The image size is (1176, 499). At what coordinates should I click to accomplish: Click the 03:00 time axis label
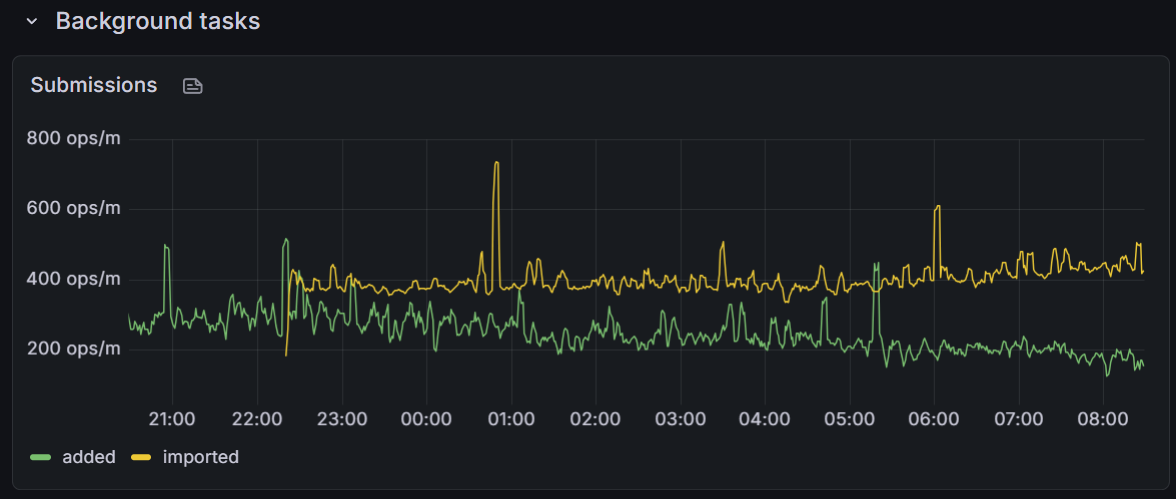pyautogui.click(x=680, y=416)
